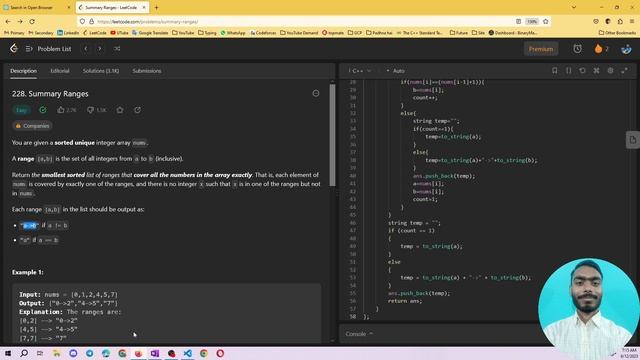This screenshot has height=360, width=640.
Task: Click the LeetCode logo icon
Action: (x=14, y=49)
